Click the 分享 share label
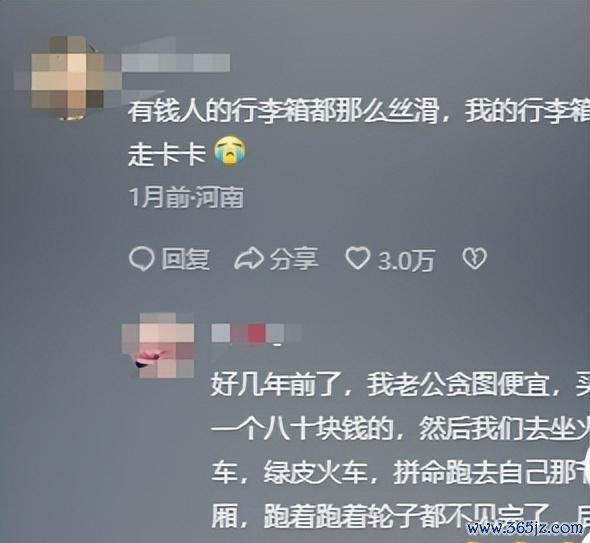Viewport: 590px width, 543px height. 294,259
